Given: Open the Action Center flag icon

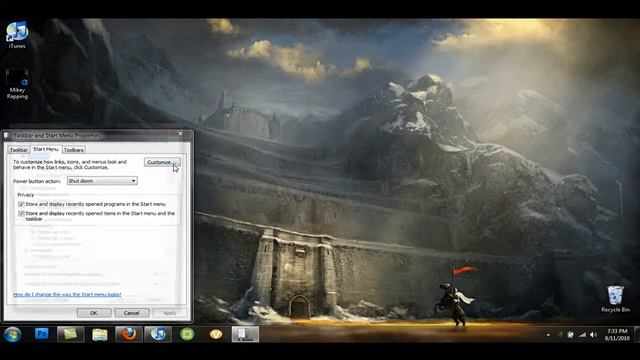Looking at the screenshot, I should 571,335.
